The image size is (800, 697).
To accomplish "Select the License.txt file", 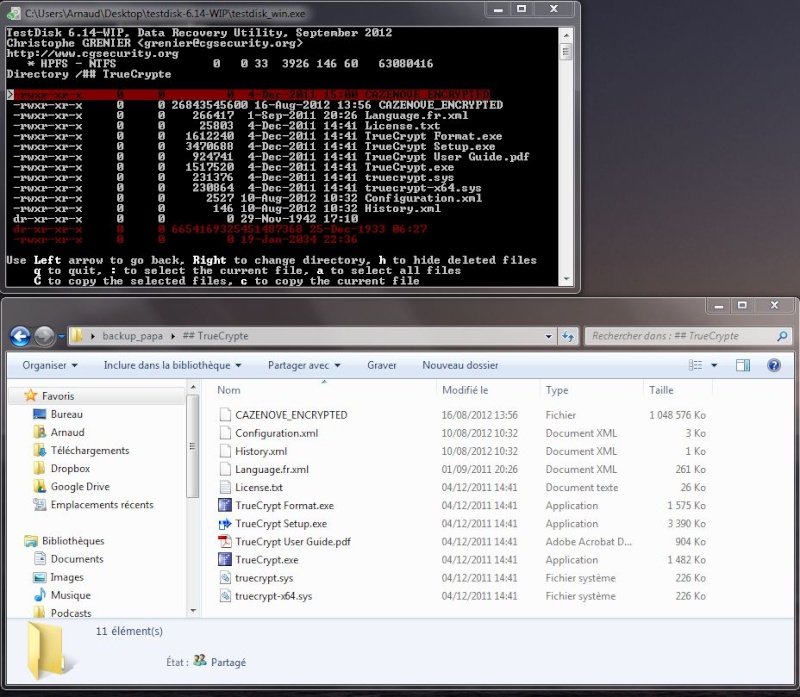I will pos(259,487).
